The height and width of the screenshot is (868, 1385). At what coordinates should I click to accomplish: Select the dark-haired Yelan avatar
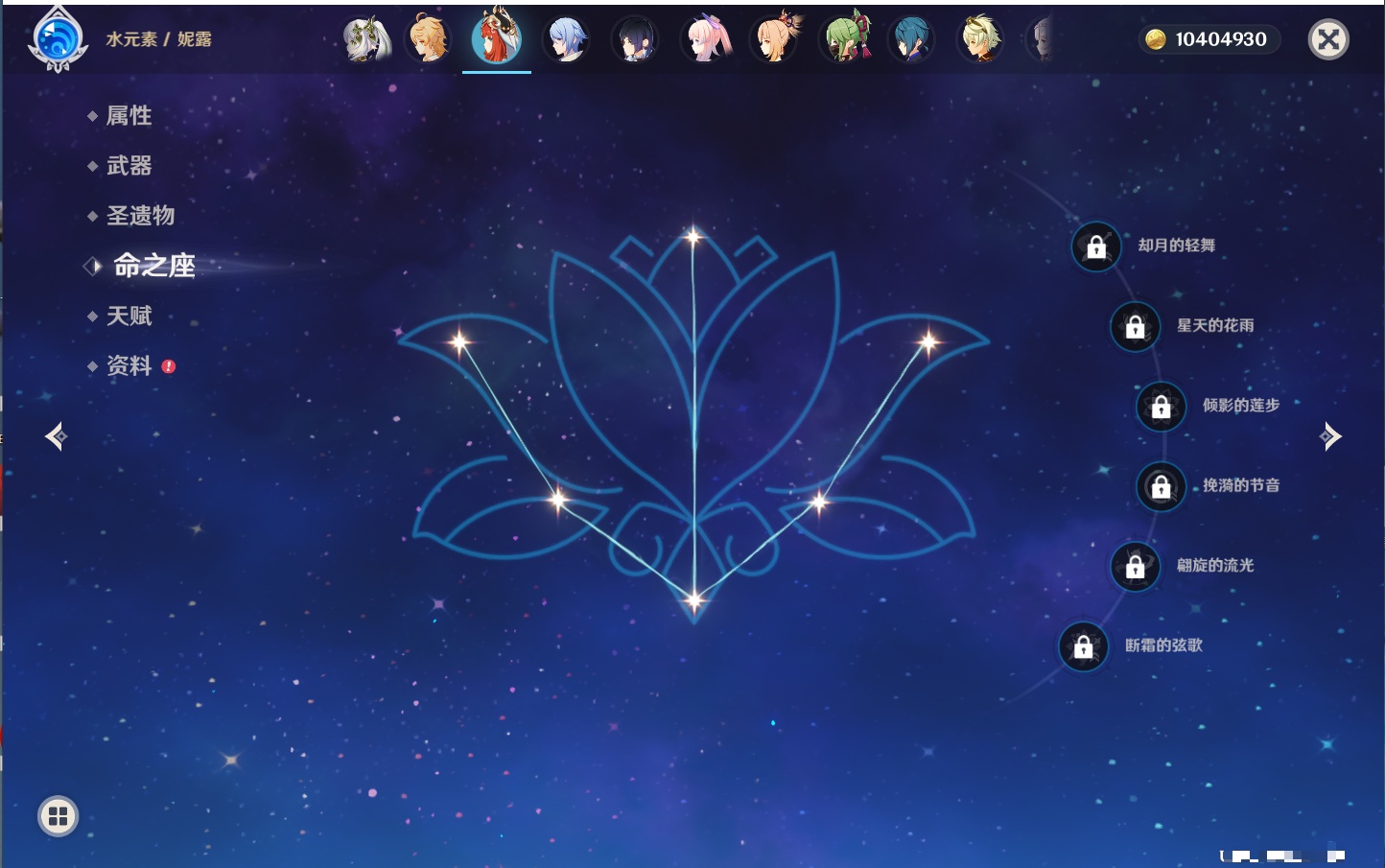pyautogui.click(x=635, y=40)
